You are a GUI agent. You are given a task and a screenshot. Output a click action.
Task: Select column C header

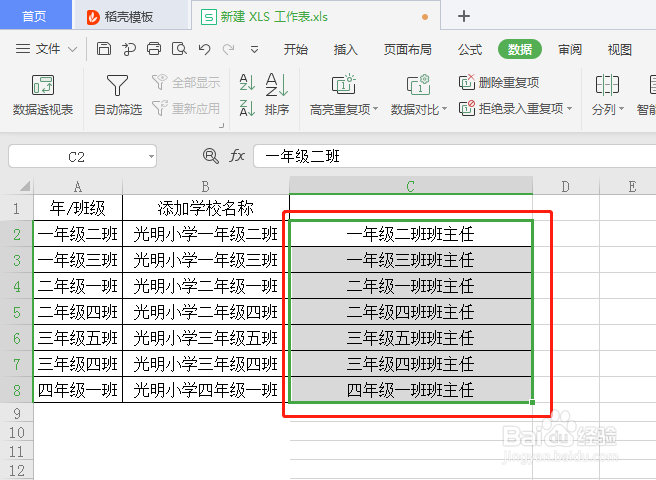[410, 186]
